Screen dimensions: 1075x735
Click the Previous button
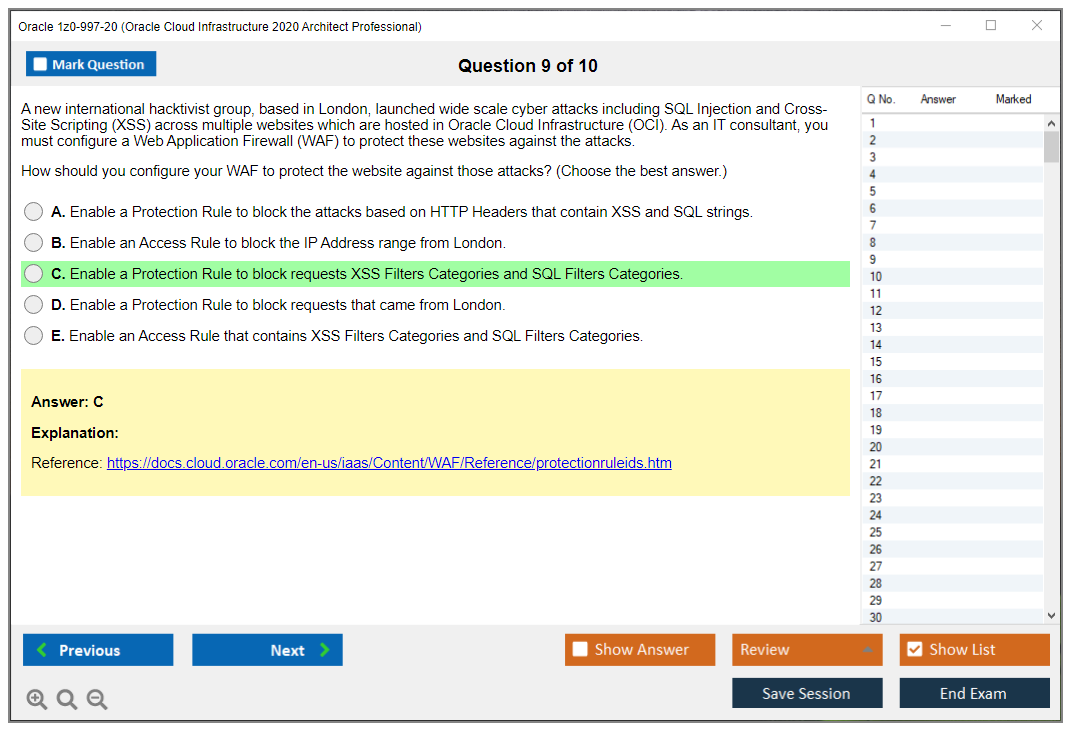pos(97,649)
